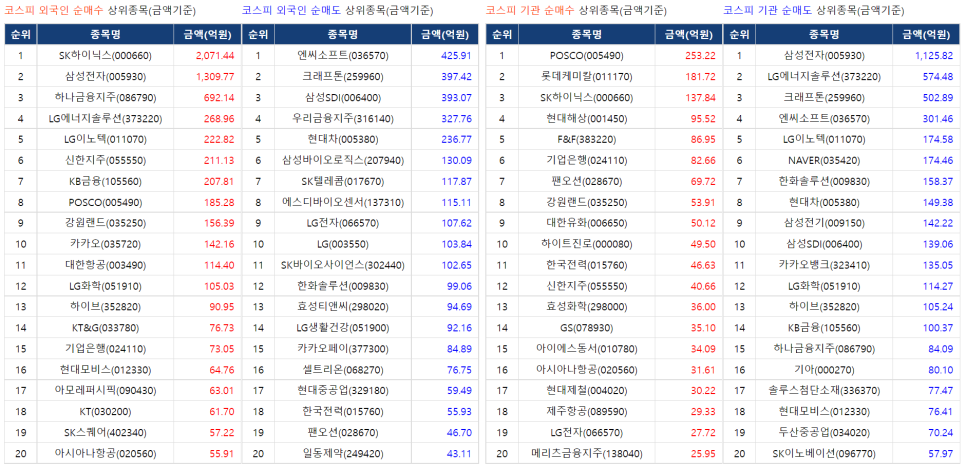Select 금액(억원) header in 외국인 순매도 table

[x=443, y=34]
